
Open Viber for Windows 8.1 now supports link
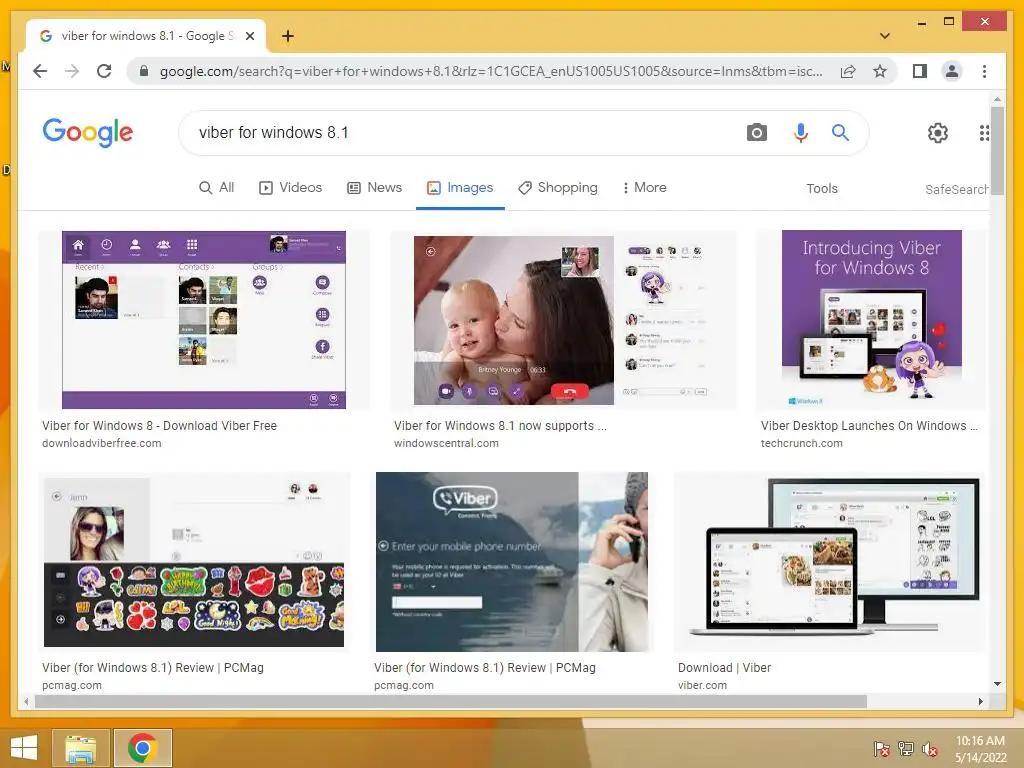(500, 426)
